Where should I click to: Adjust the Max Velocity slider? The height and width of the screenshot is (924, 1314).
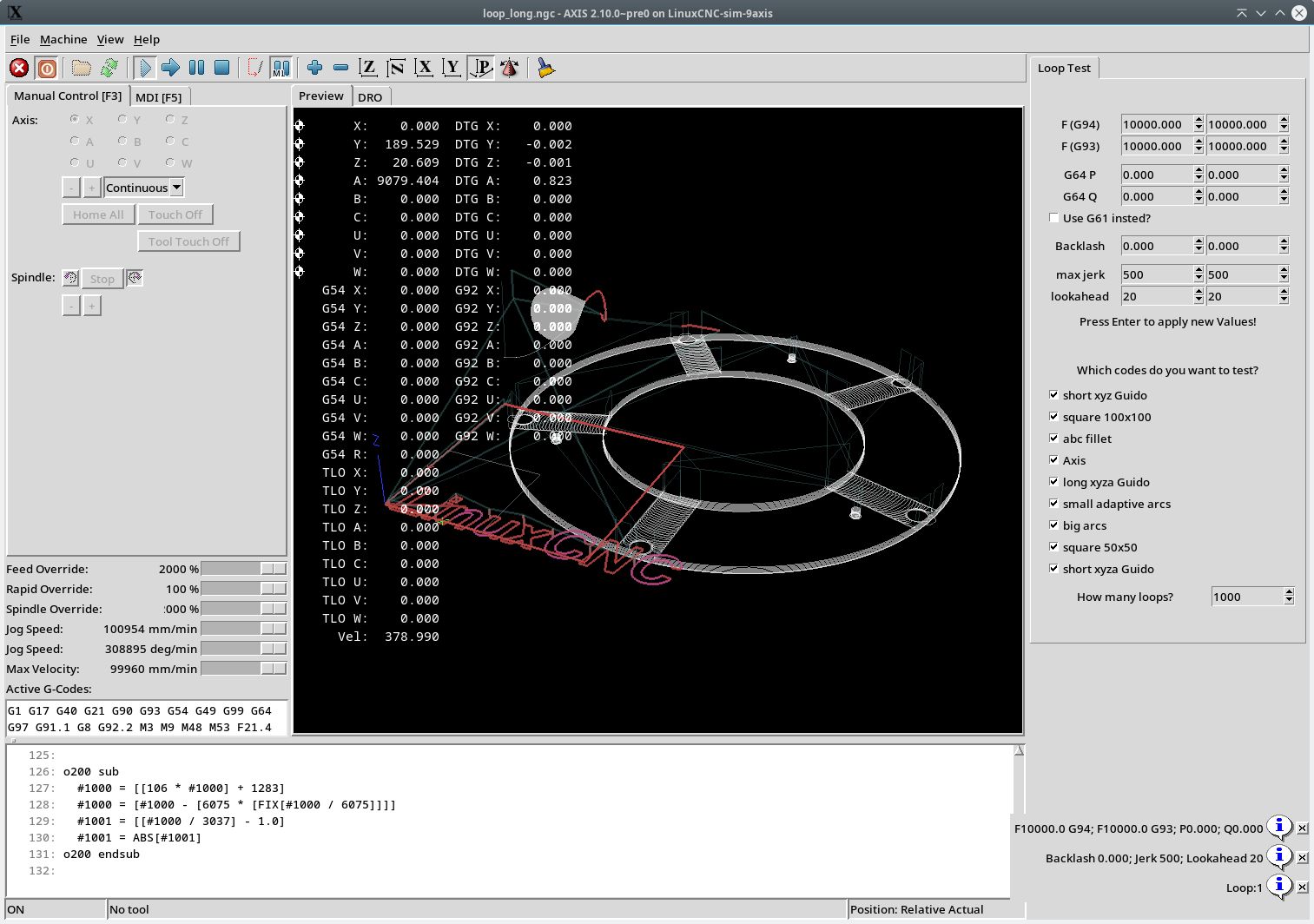click(x=244, y=668)
